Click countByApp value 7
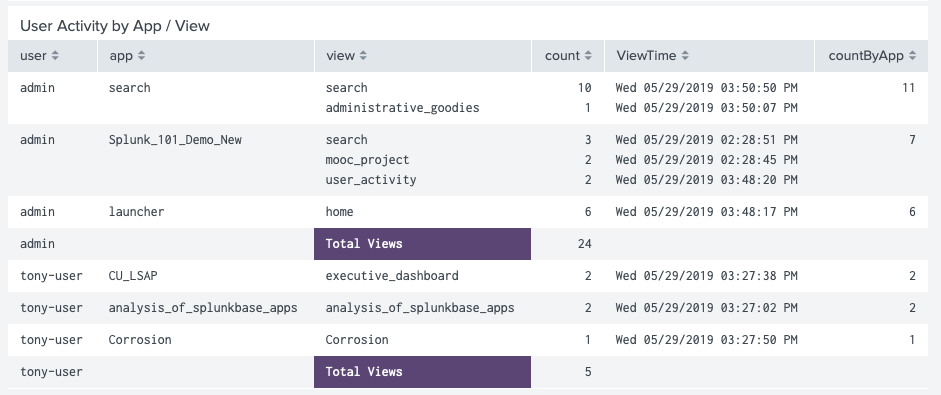This screenshot has height=395, width=941. (x=912, y=140)
